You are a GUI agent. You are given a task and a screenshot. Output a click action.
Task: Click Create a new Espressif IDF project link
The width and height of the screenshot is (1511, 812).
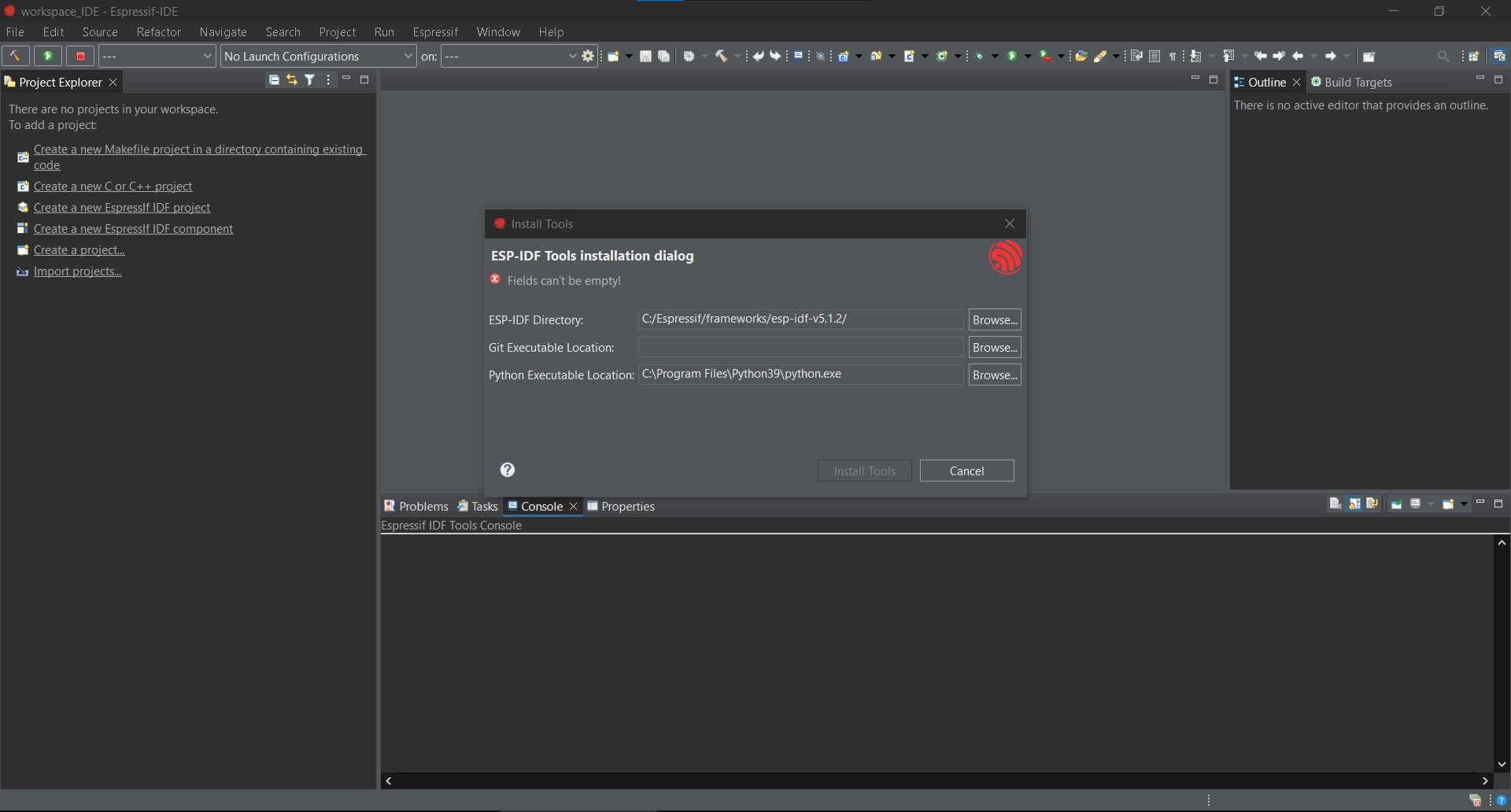tap(122, 208)
